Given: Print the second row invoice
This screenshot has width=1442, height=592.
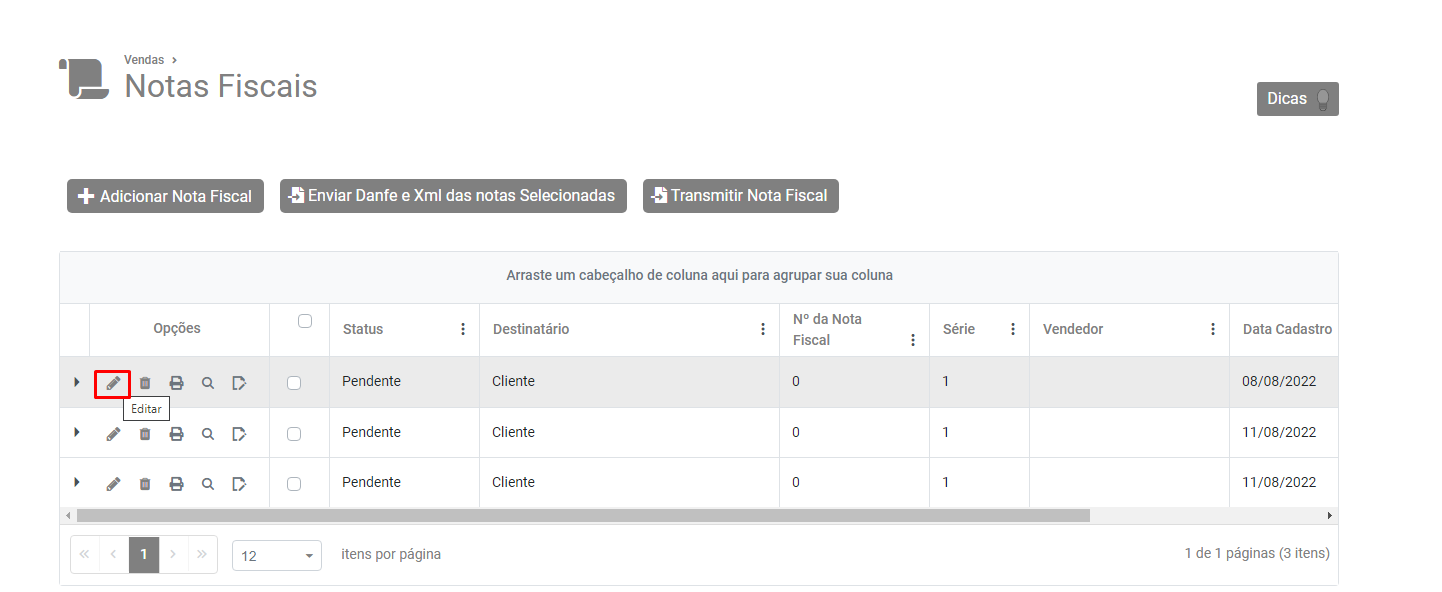Looking at the screenshot, I should pyautogui.click(x=176, y=434).
